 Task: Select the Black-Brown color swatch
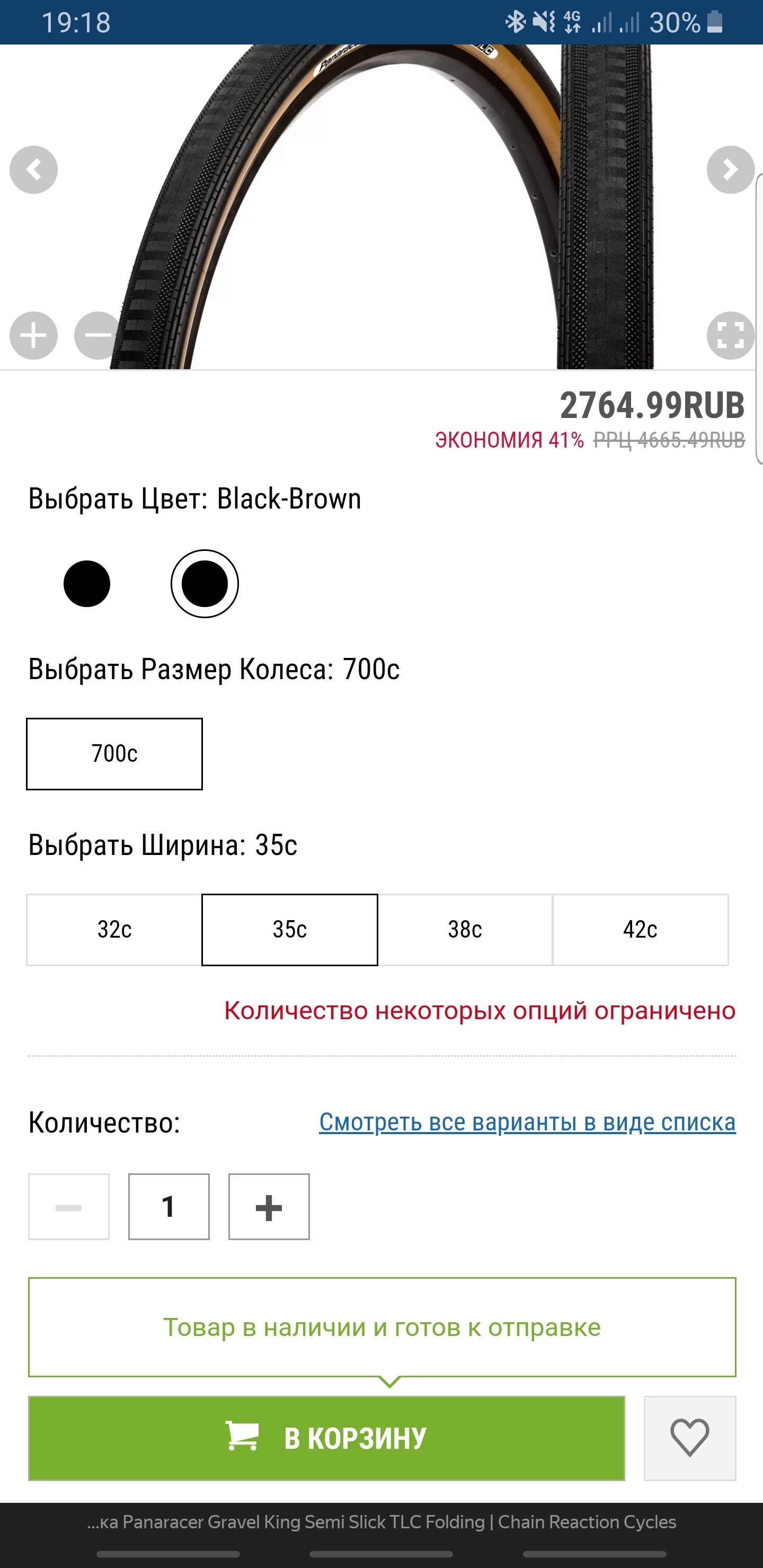click(205, 584)
